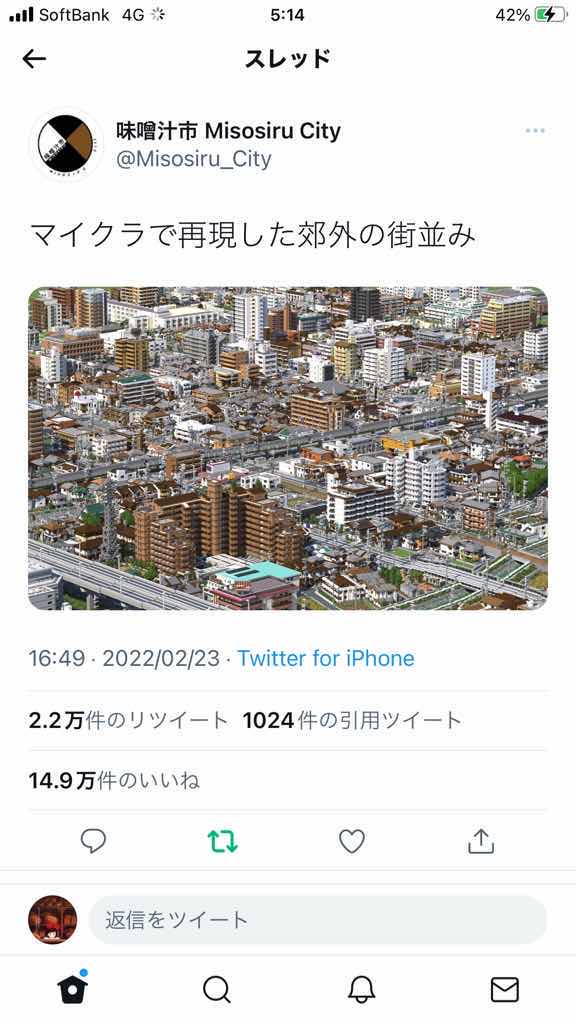Open the Home tab icon
Viewport: 576px width, 1024px height.
point(72,988)
